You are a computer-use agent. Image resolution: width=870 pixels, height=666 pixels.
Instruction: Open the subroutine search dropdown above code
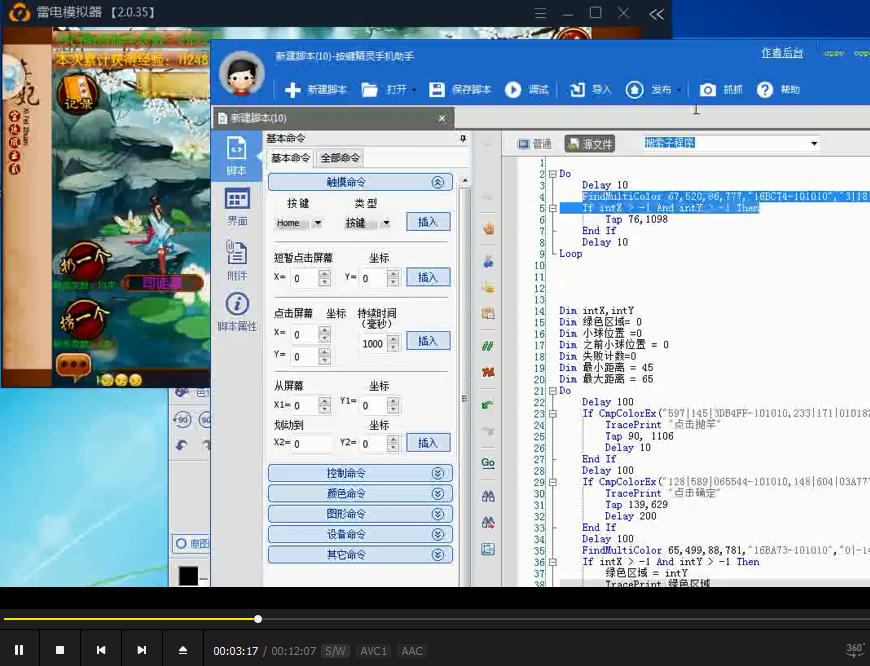point(813,144)
